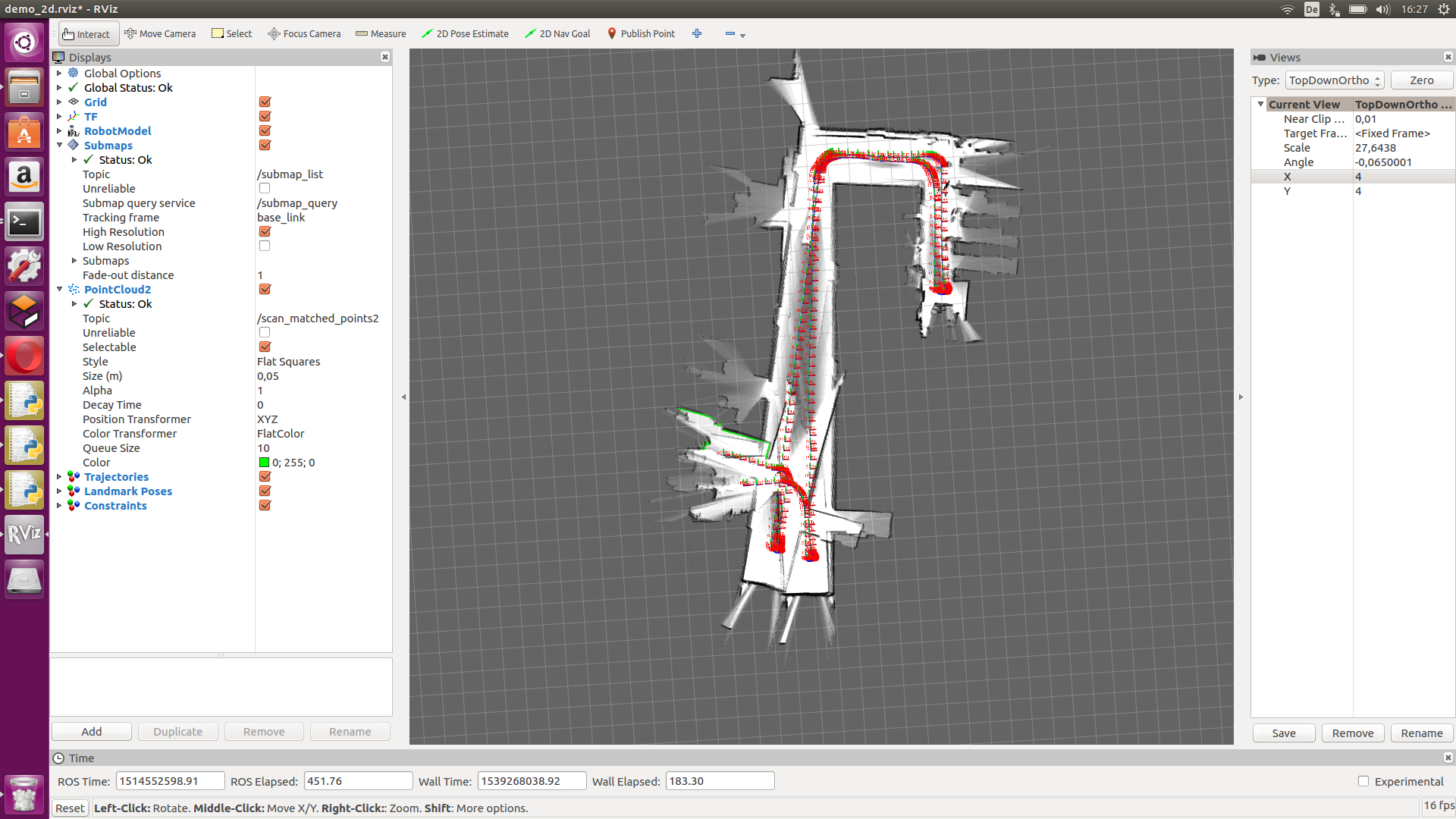Screen dimensions: 1456x819
Task: Collapse the Current View tree
Action: click(x=1260, y=104)
